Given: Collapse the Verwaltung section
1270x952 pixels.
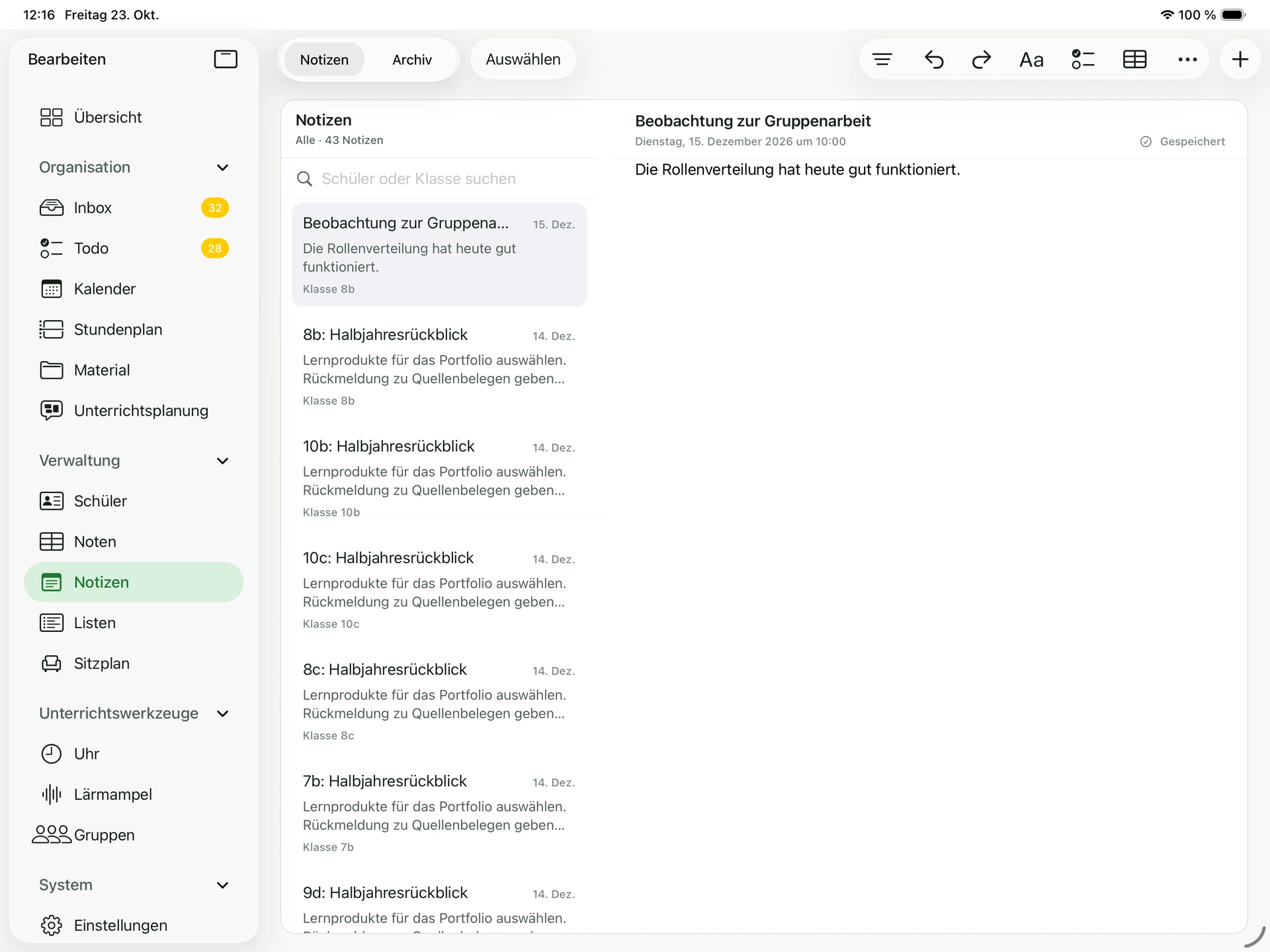Looking at the screenshot, I should tap(222, 461).
